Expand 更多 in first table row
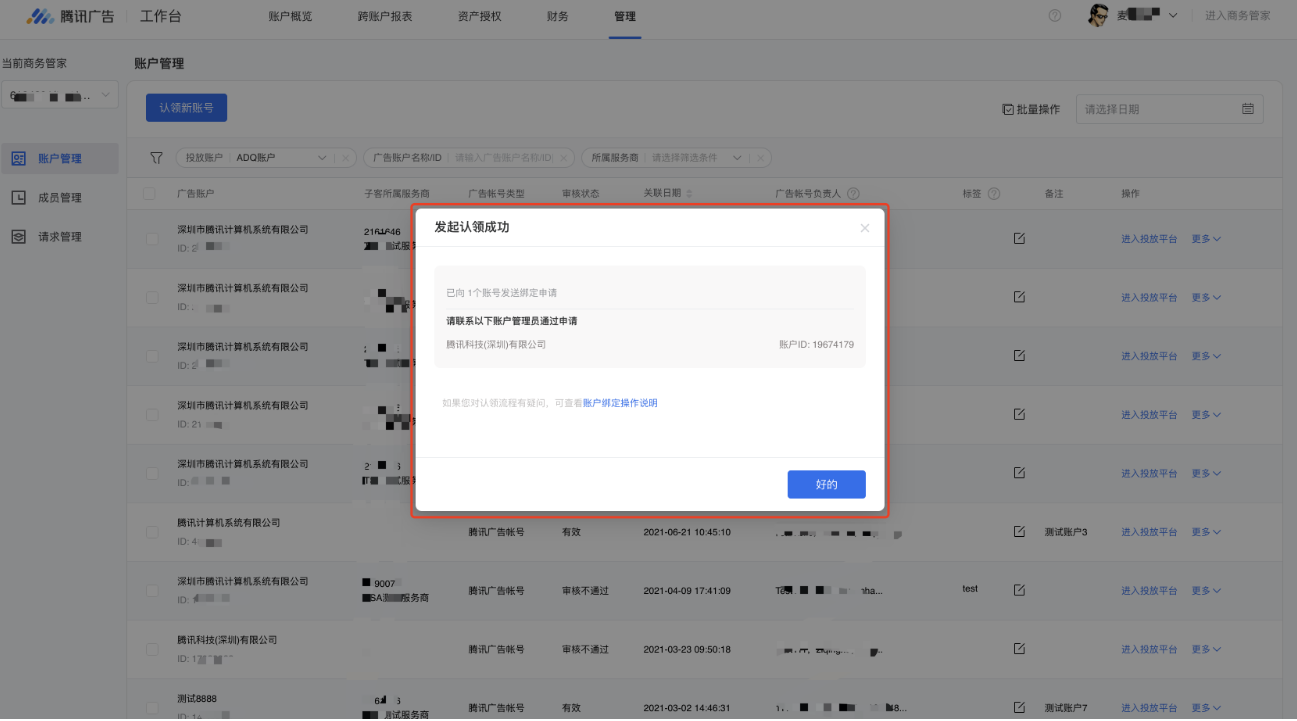Image resolution: width=1297 pixels, height=721 pixels. pyautogui.click(x=1206, y=239)
